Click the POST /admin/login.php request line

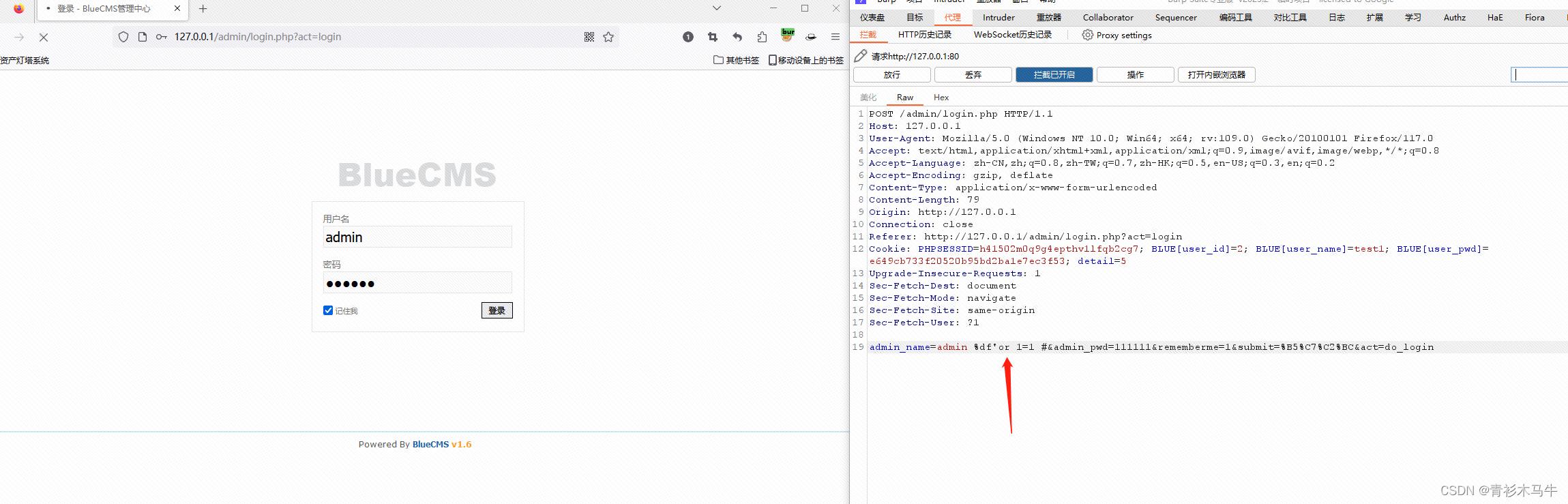tap(961, 114)
